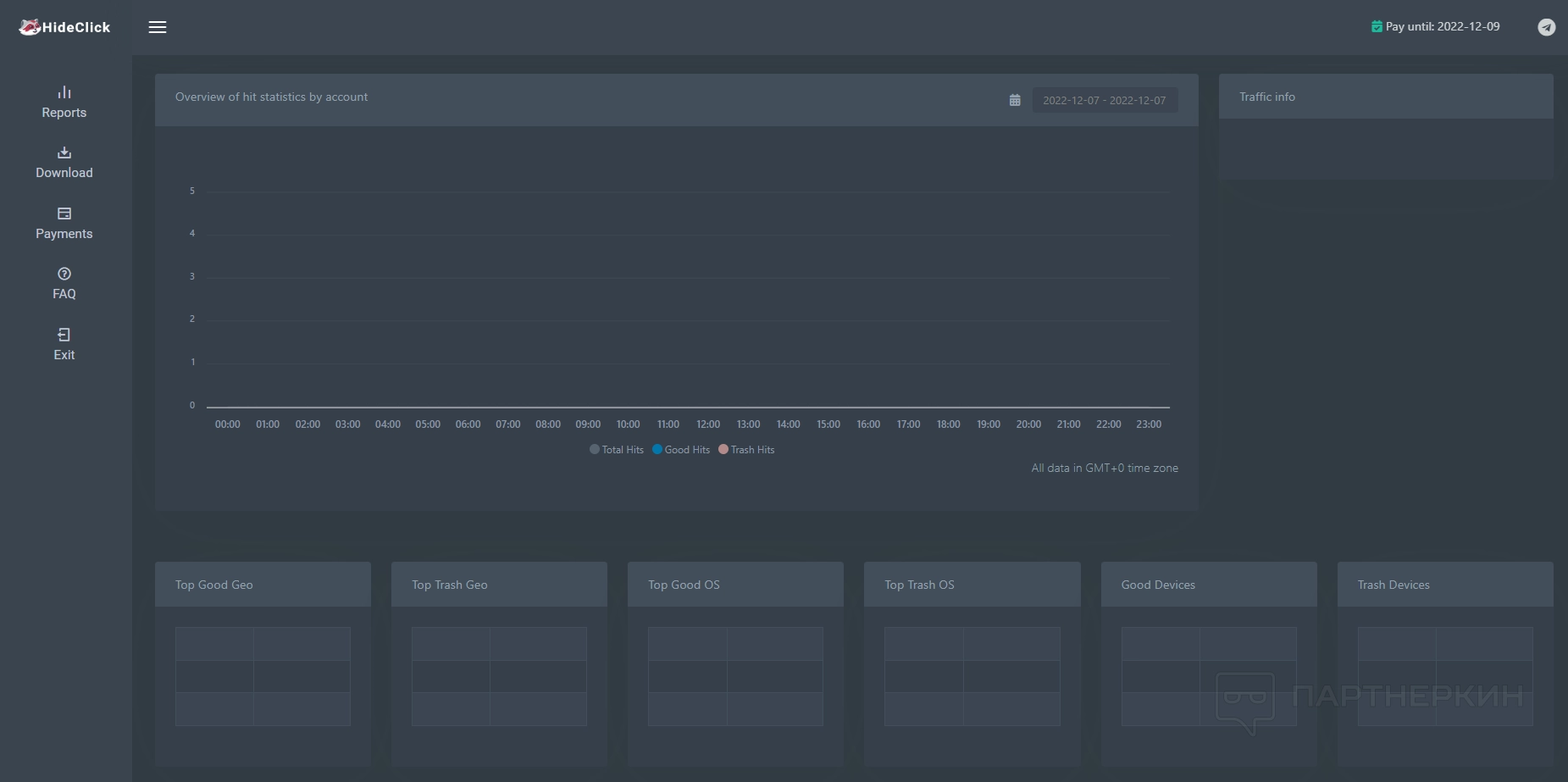Toggle the hamburger sidebar menu
The image size is (1568, 782).
pos(158,27)
